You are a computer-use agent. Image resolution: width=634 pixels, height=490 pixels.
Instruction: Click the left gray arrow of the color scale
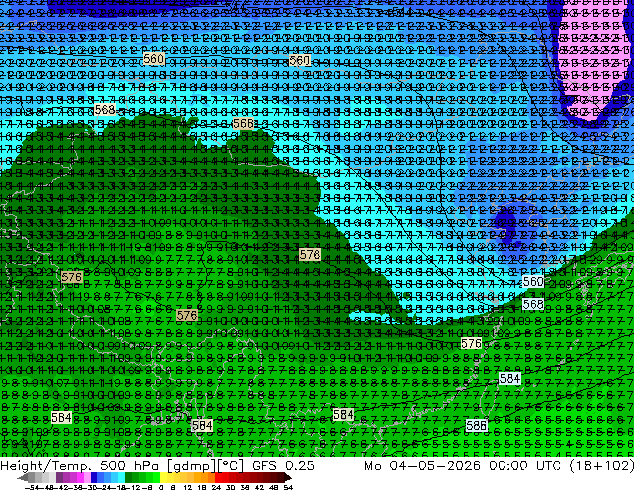[23, 478]
